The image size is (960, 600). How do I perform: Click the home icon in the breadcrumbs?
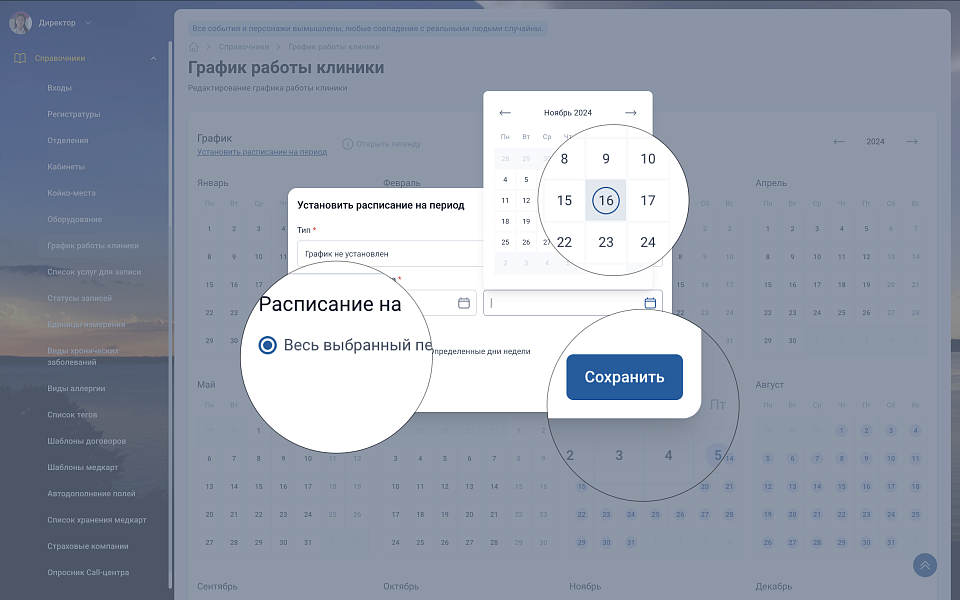pyautogui.click(x=194, y=47)
